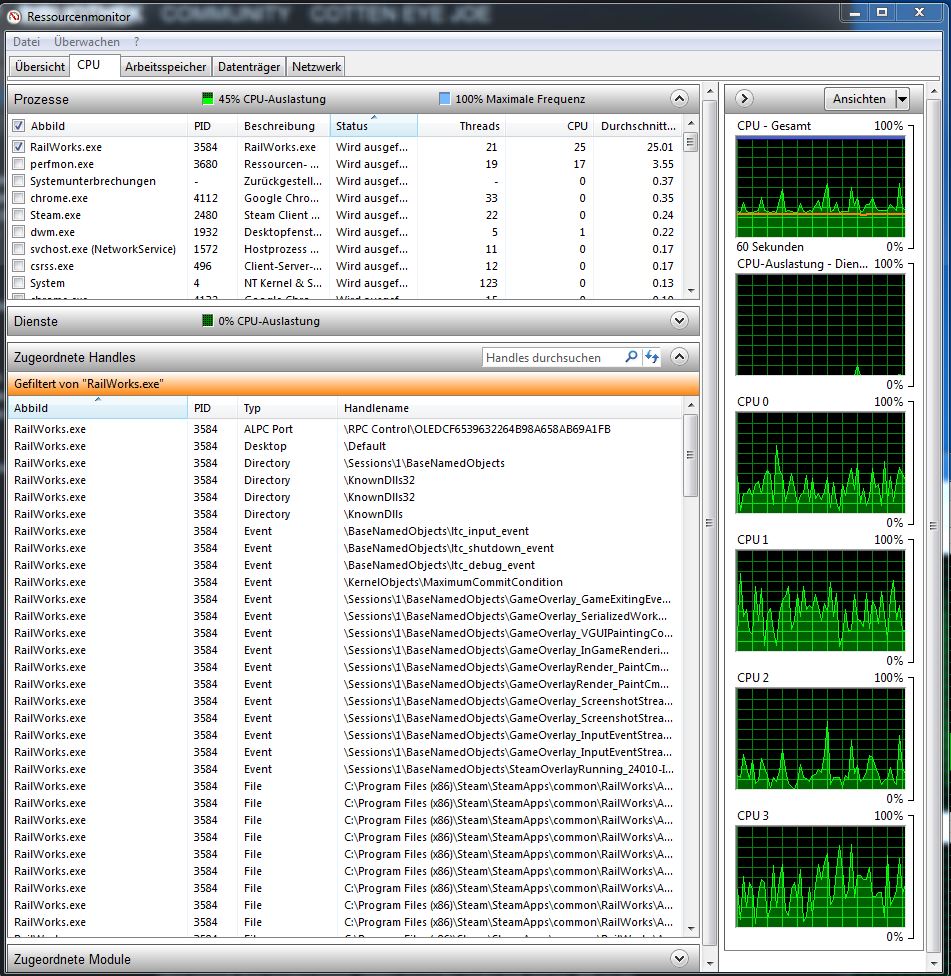Image resolution: width=951 pixels, height=976 pixels.
Task: Click the search magnifier icon in handles box
Action: click(631, 357)
